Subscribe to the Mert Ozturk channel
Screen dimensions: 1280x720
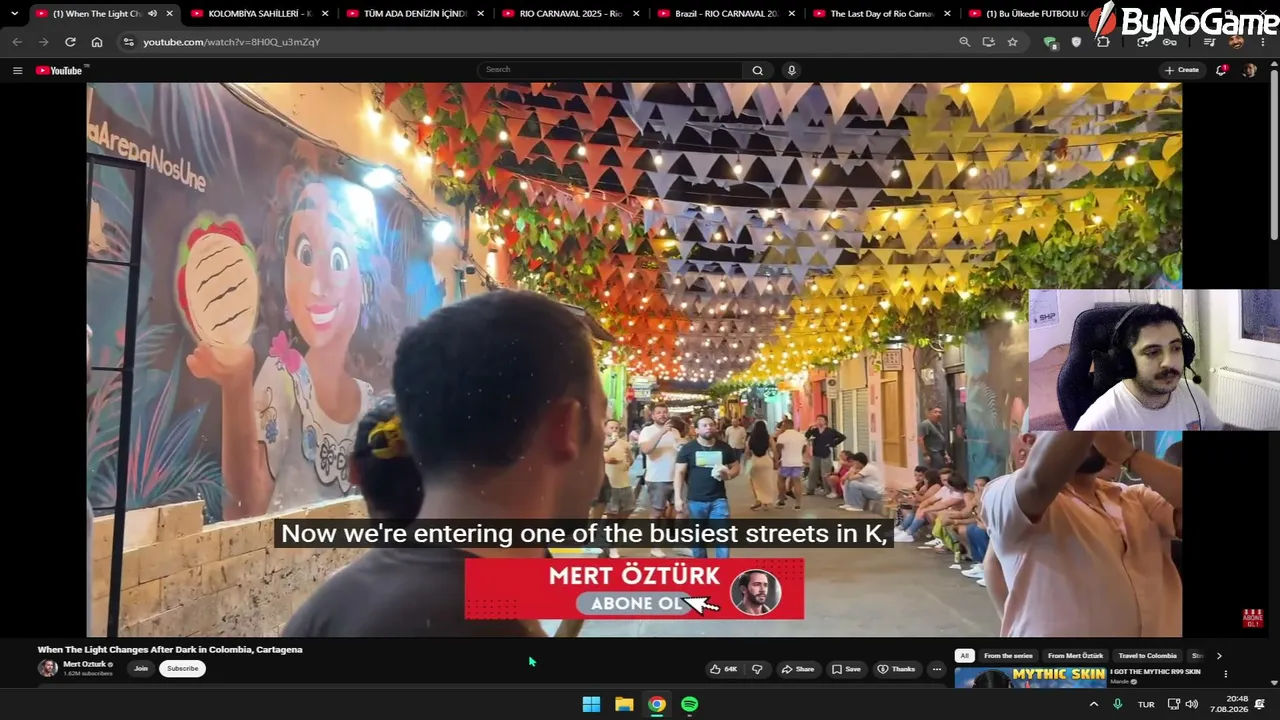(x=183, y=668)
